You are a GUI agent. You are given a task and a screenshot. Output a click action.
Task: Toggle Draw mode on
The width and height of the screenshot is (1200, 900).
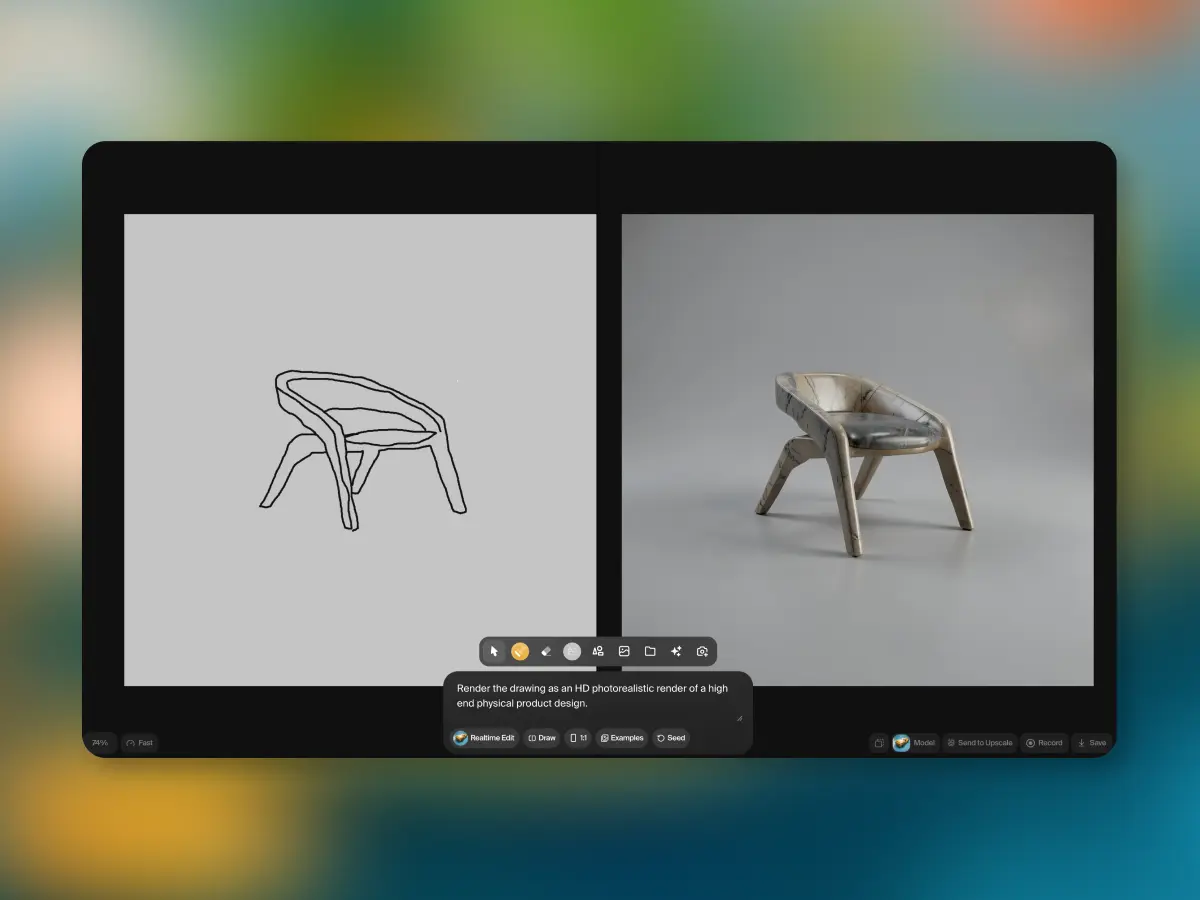[x=541, y=738]
